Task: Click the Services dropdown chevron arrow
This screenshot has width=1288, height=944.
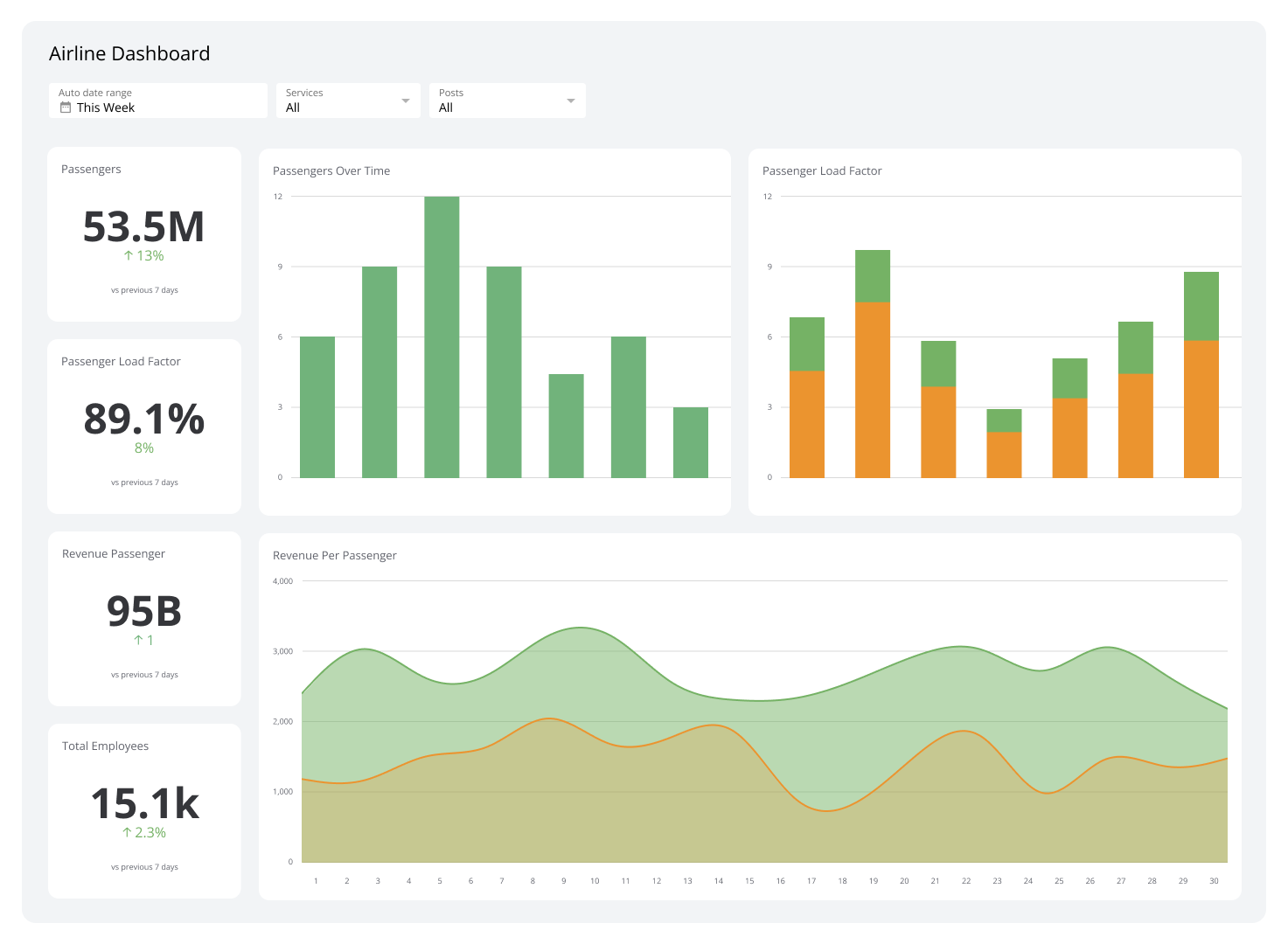Action: click(x=406, y=100)
